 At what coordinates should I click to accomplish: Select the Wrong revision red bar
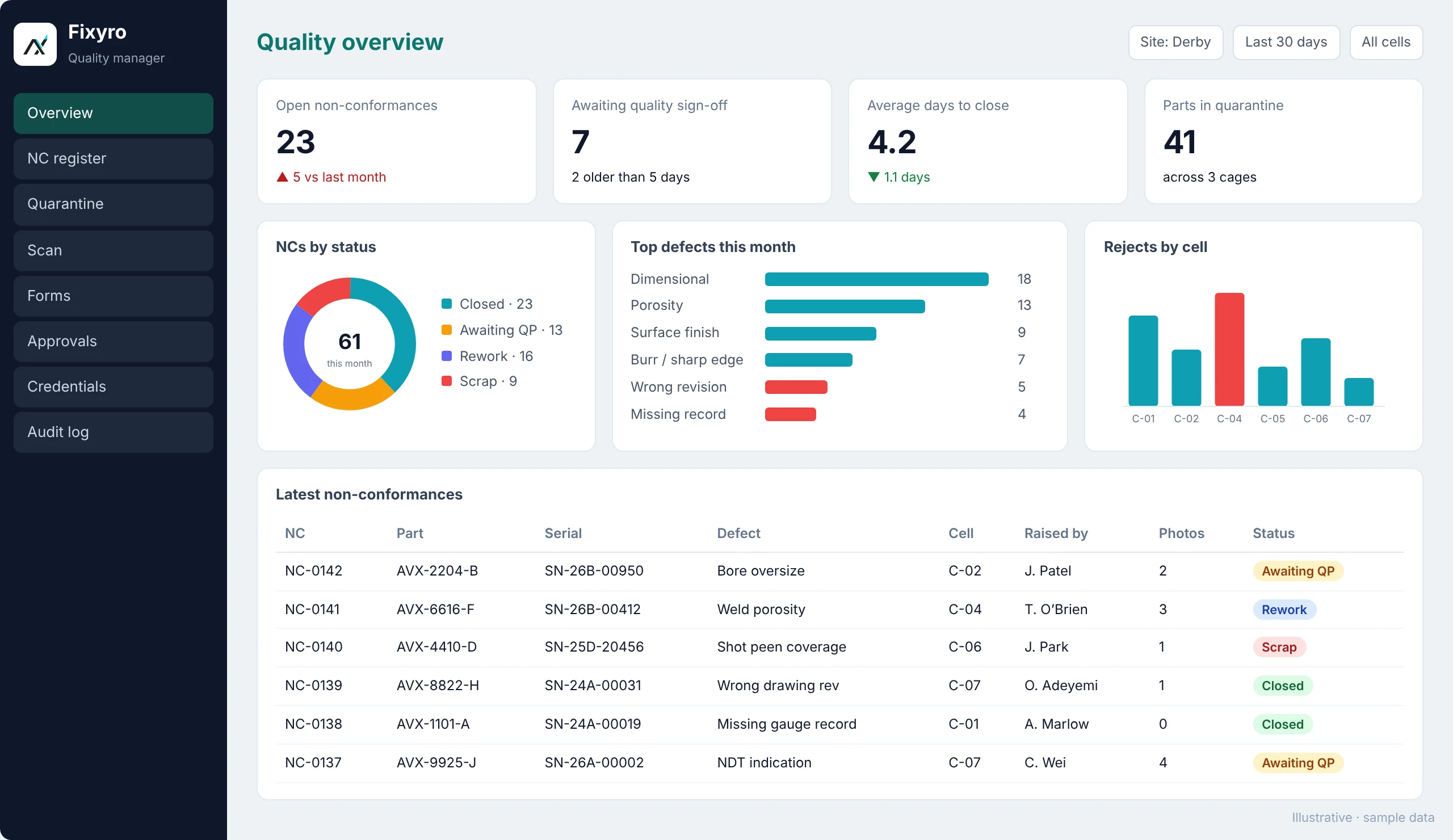796,387
